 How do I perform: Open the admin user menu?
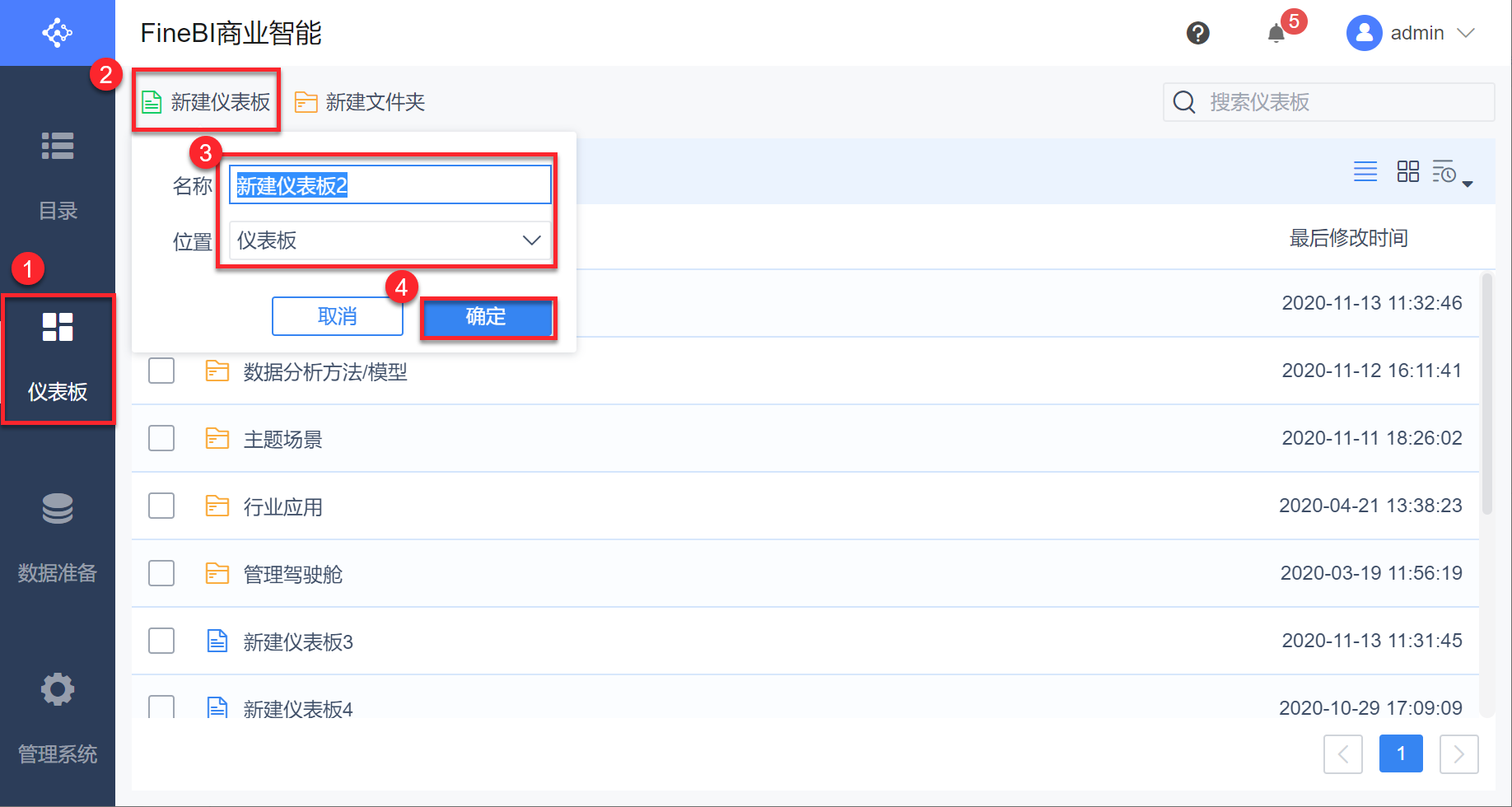pyautogui.click(x=1410, y=33)
